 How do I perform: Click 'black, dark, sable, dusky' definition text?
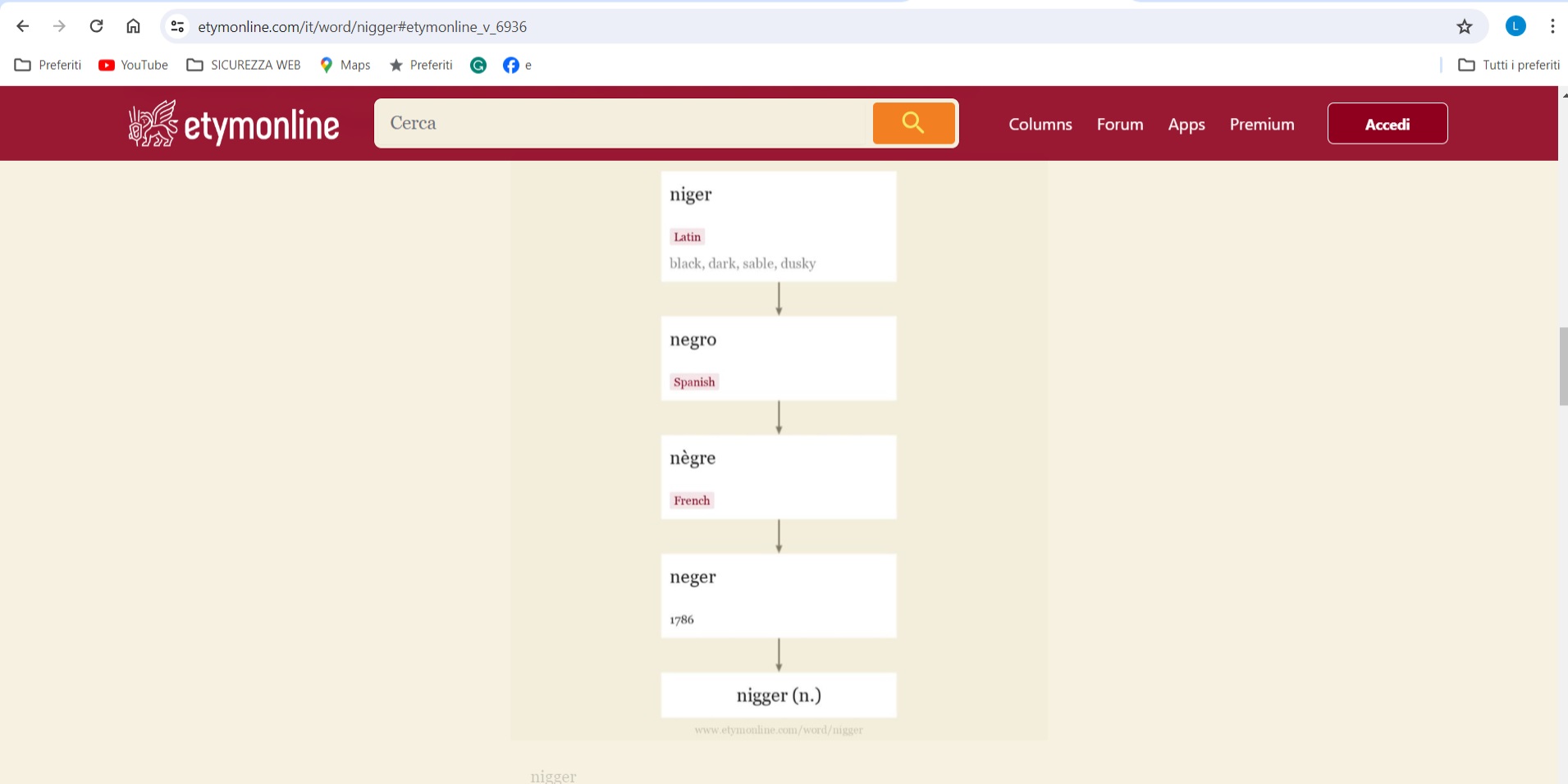tap(743, 263)
